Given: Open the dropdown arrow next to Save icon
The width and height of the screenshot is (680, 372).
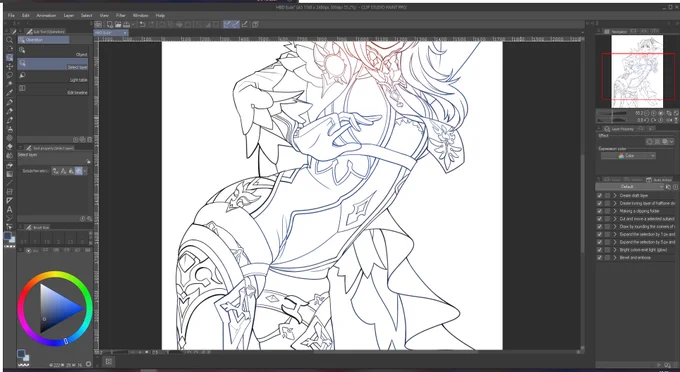Looking at the screenshot, I should click(134, 24).
